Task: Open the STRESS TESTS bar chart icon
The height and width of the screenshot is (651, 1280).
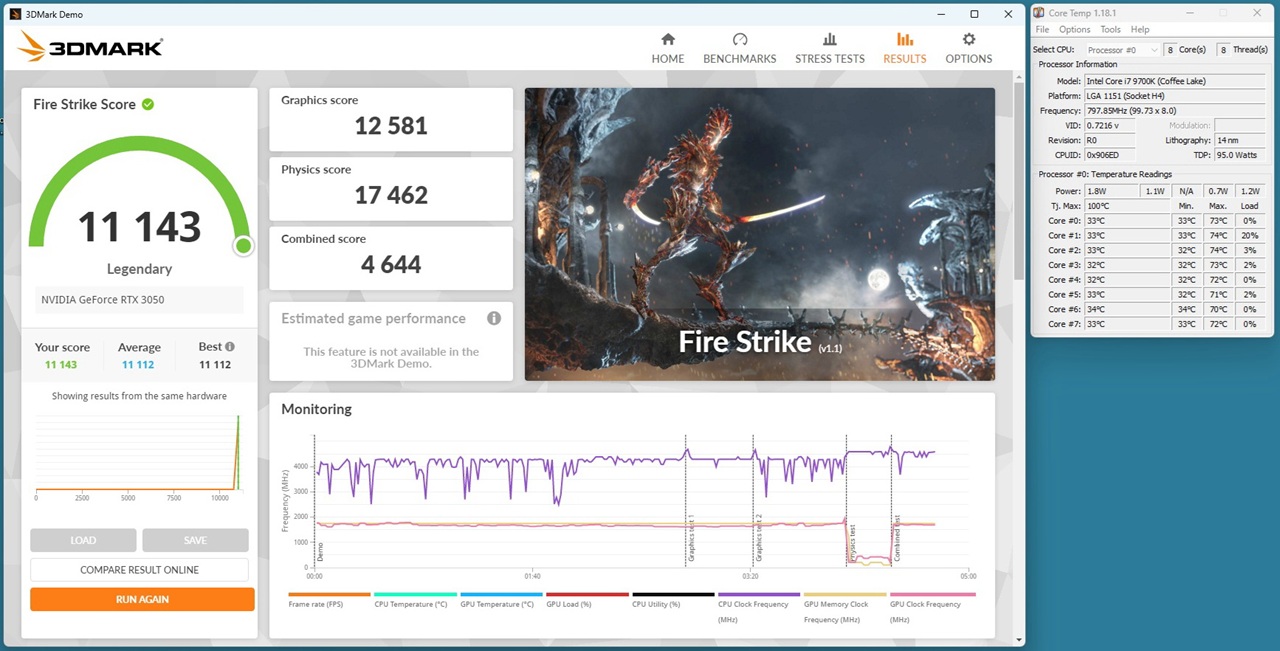Action: click(x=830, y=39)
